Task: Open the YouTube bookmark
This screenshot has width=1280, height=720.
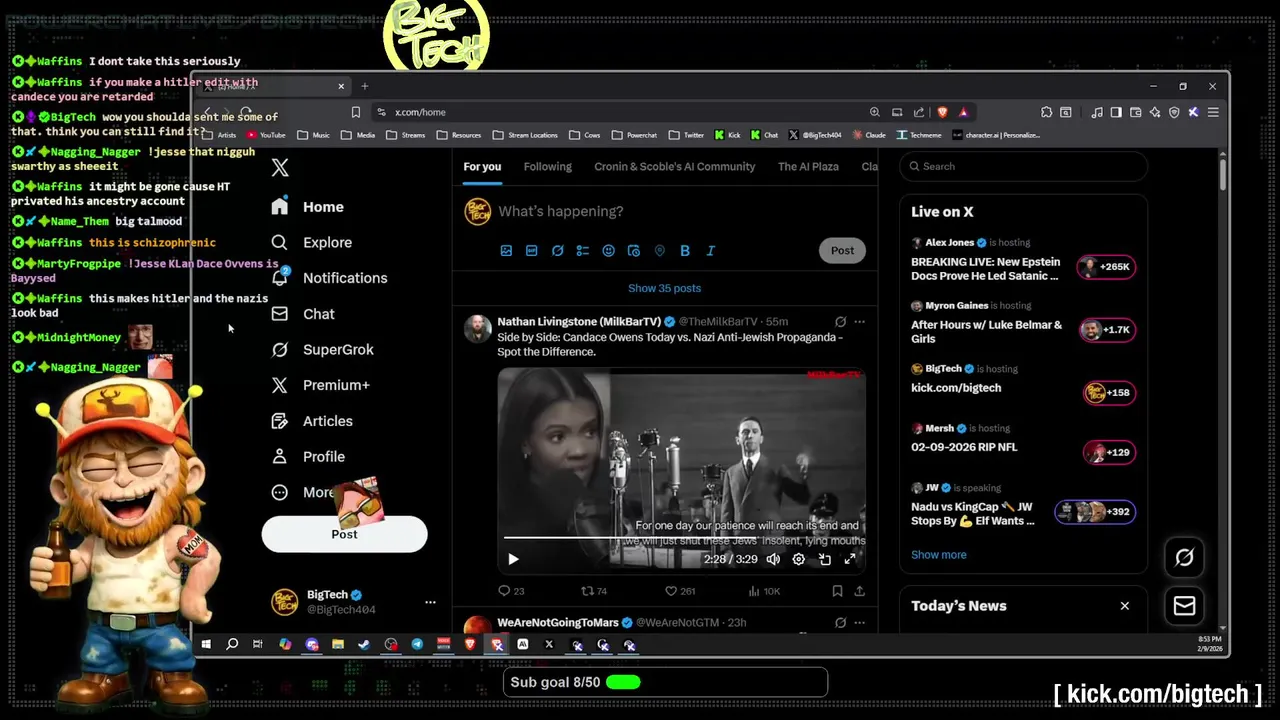Action: pyautogui.click(x=266, y=135)
